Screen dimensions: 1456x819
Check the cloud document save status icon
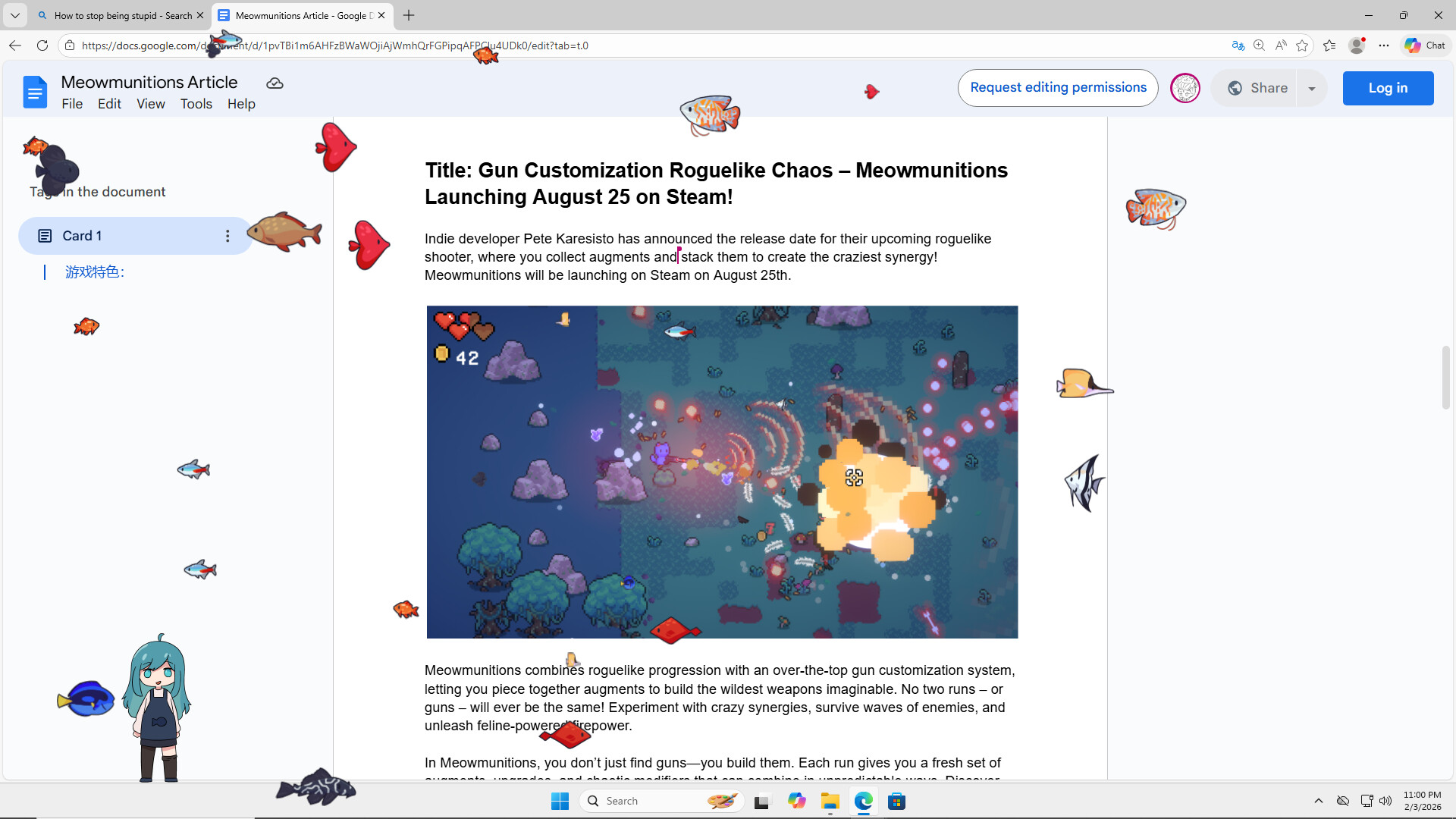click(274, 83)
